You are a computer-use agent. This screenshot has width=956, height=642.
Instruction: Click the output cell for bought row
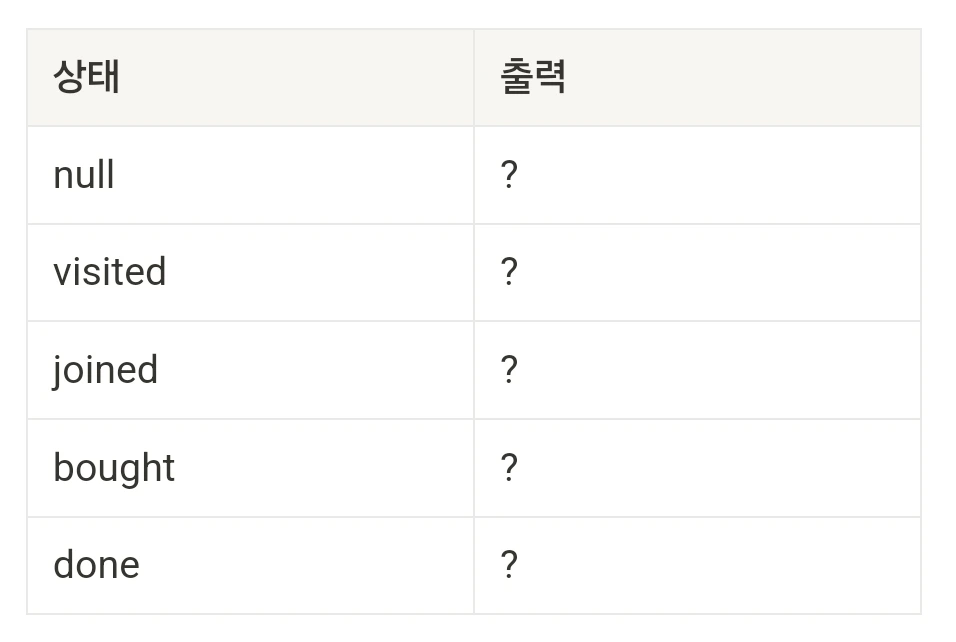pos(696,468)
